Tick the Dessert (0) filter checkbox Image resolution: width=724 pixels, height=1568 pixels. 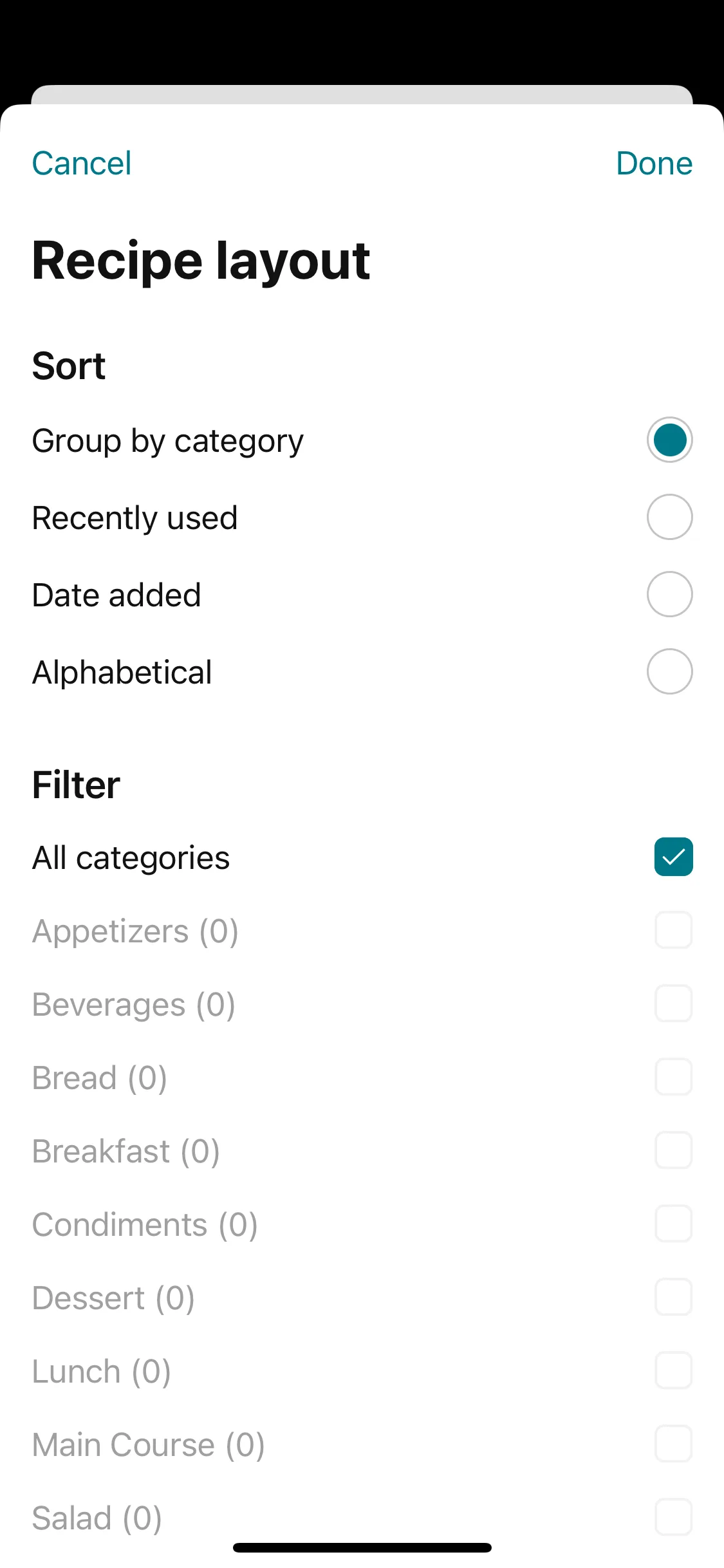click(x=673, y=1297)
